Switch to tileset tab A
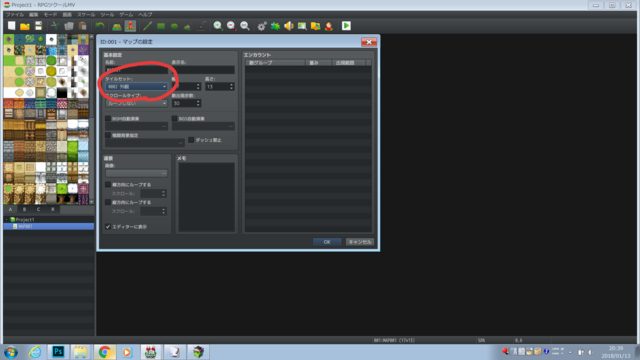 11,209
